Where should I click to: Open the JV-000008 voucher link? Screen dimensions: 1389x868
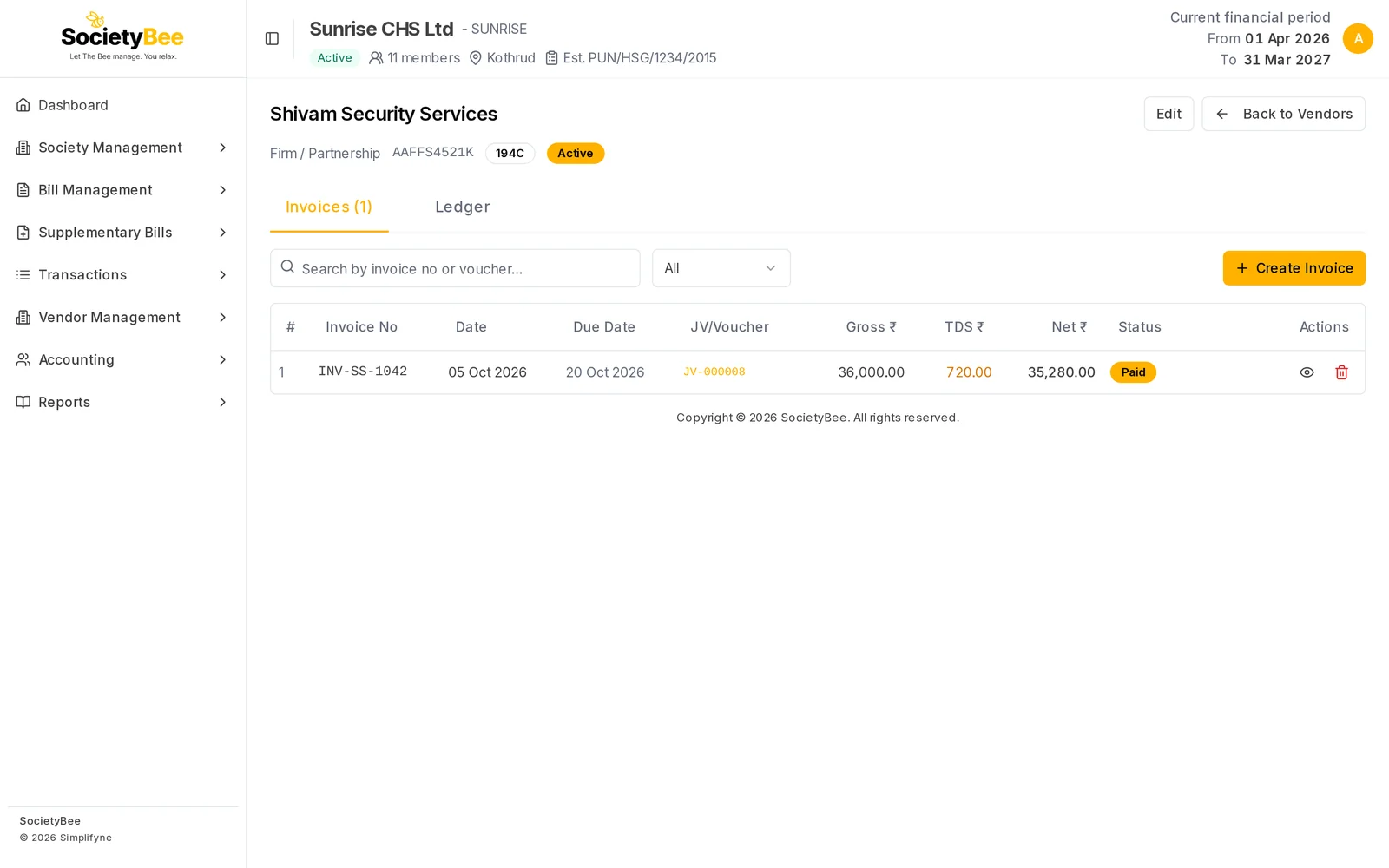714,372
